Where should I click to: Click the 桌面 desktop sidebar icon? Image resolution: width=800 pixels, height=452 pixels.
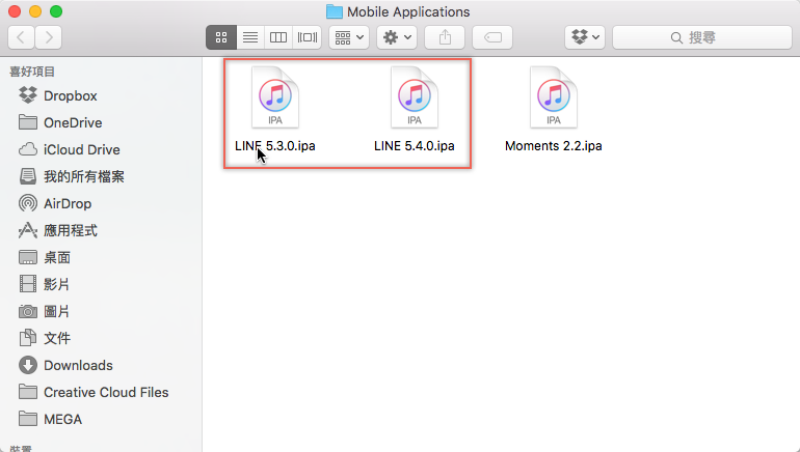click(28, 258)
